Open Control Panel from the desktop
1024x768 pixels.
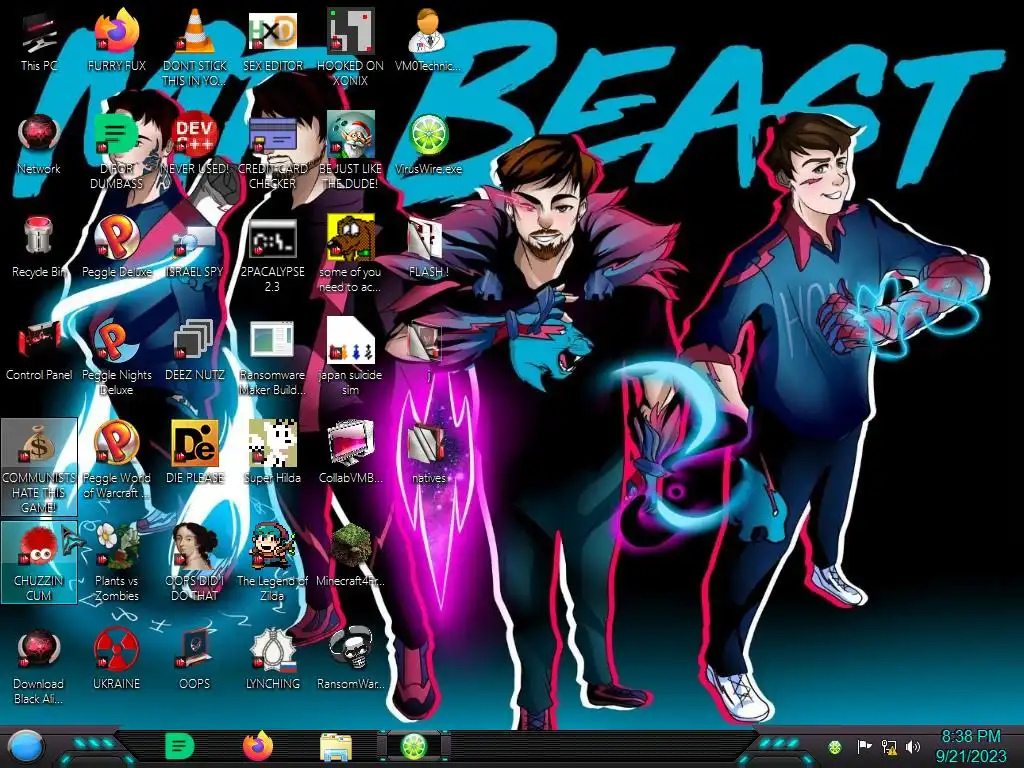(39, 351)
